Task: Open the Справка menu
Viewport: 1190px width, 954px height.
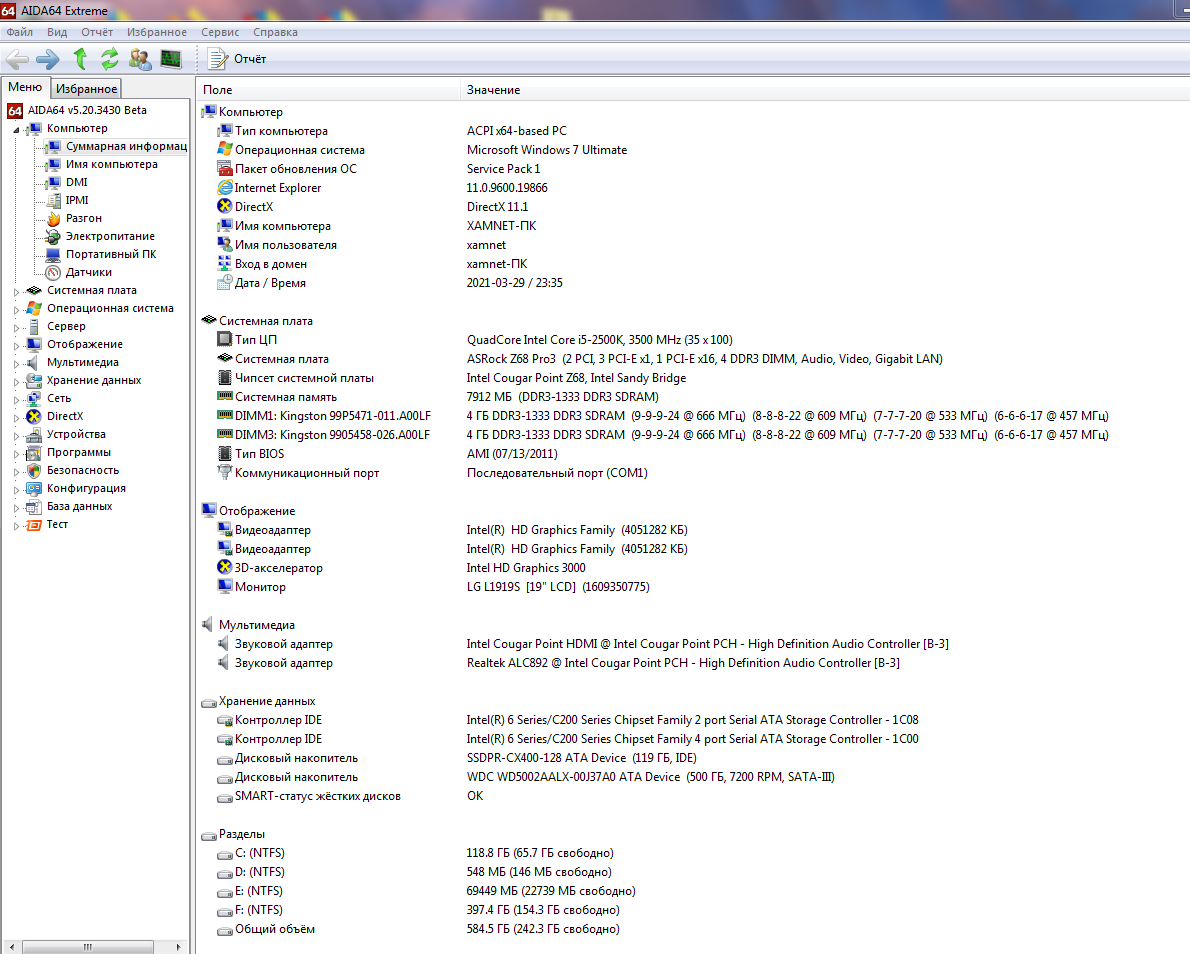Action: tap(275, 32)
